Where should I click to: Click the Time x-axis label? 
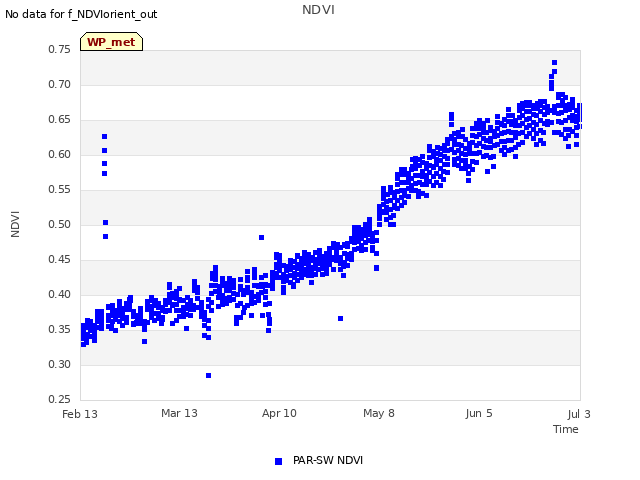(x=566, y=429)
